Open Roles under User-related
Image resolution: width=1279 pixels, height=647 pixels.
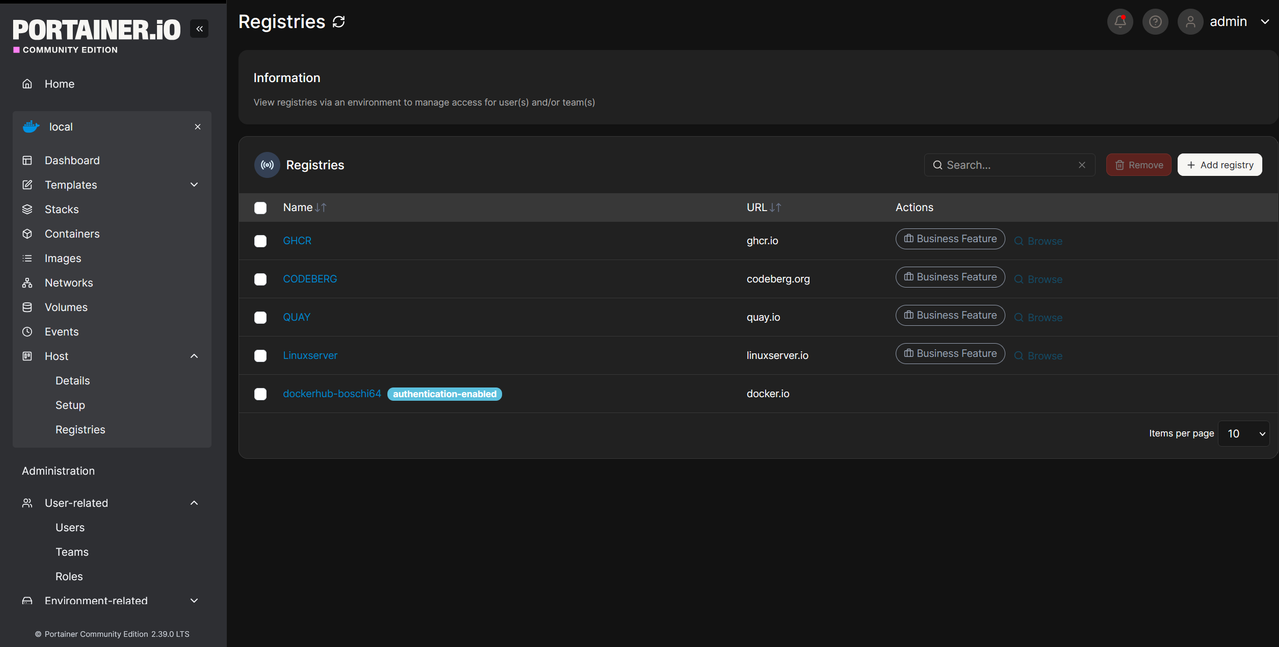tap(69, 577)
